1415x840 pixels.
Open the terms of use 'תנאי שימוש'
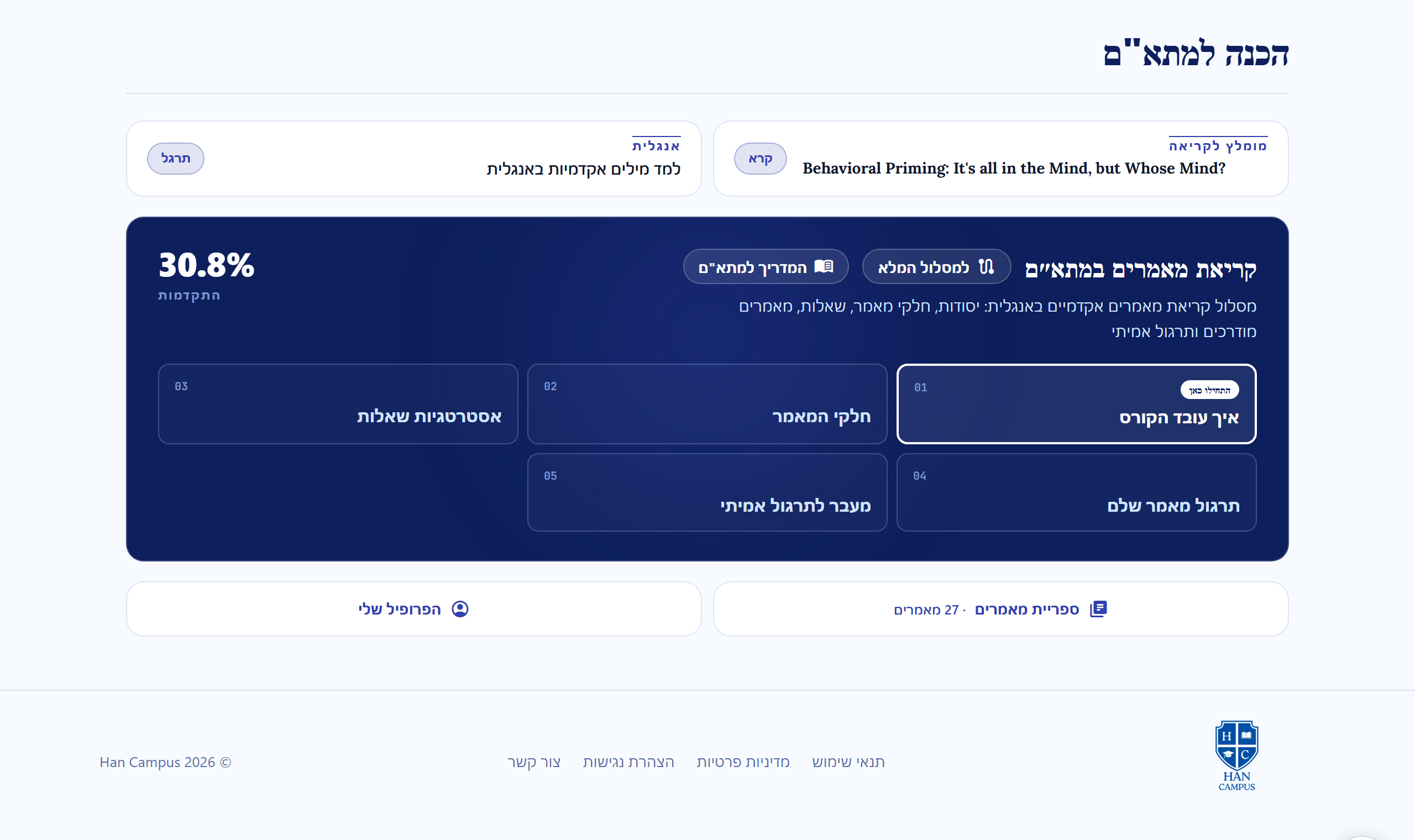tap(848, 762)
